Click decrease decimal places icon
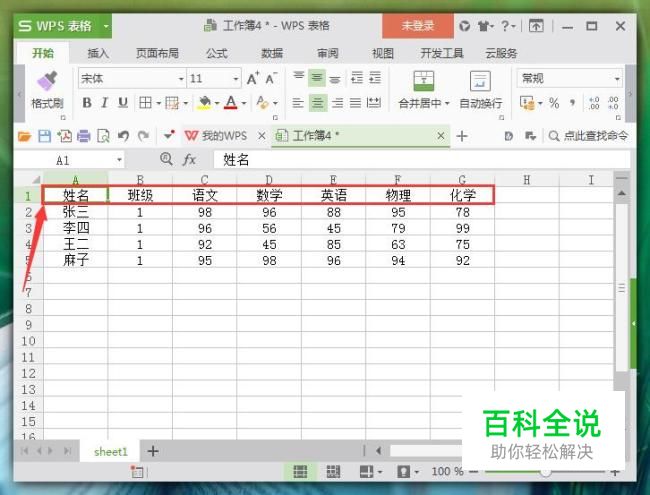 pyautogui.click(x=613, y=103)
